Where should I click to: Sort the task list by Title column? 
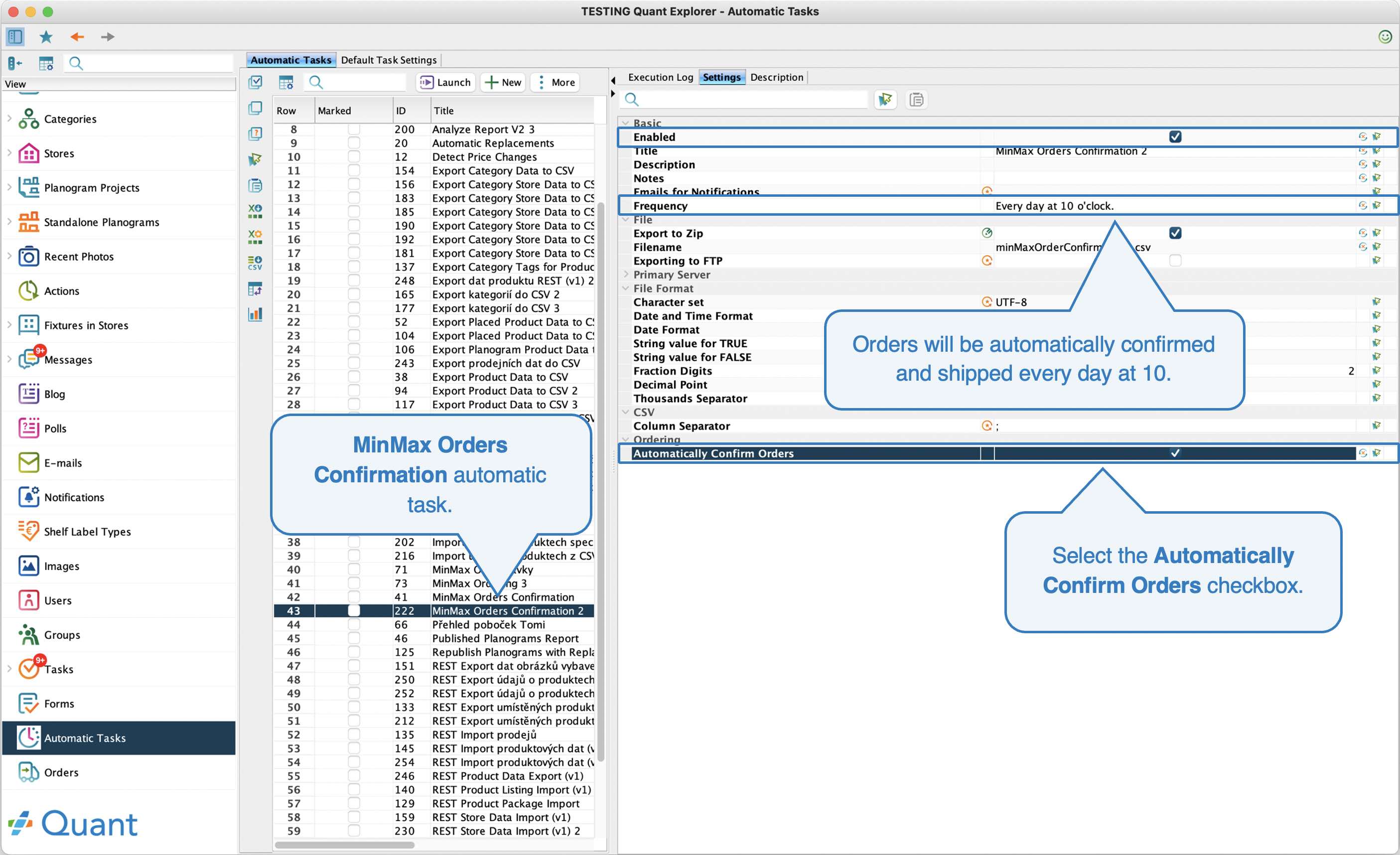click(x=512, y=111)
